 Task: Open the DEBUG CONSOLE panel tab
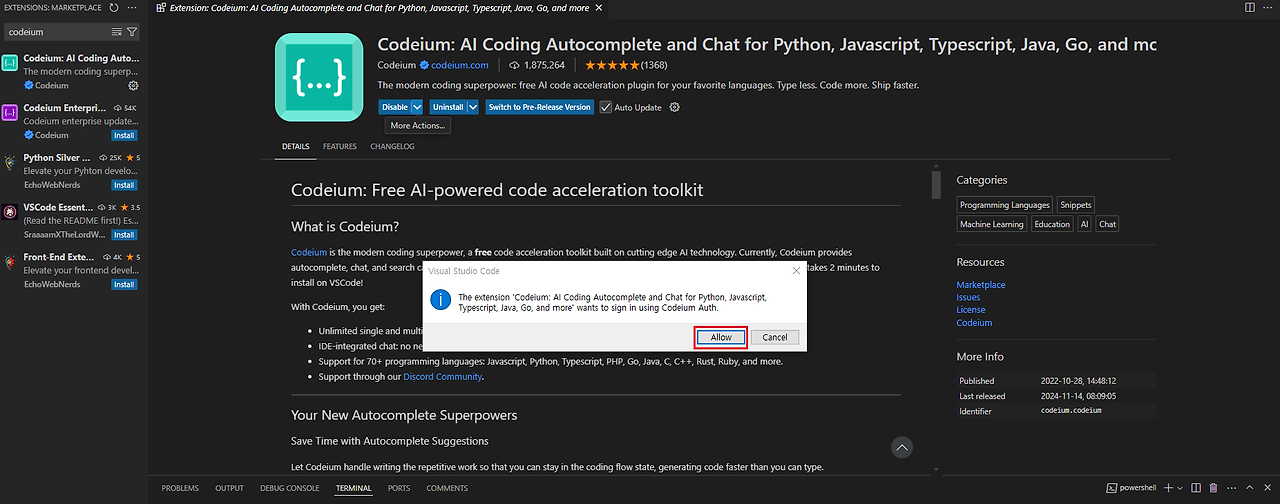coord(289,488)
